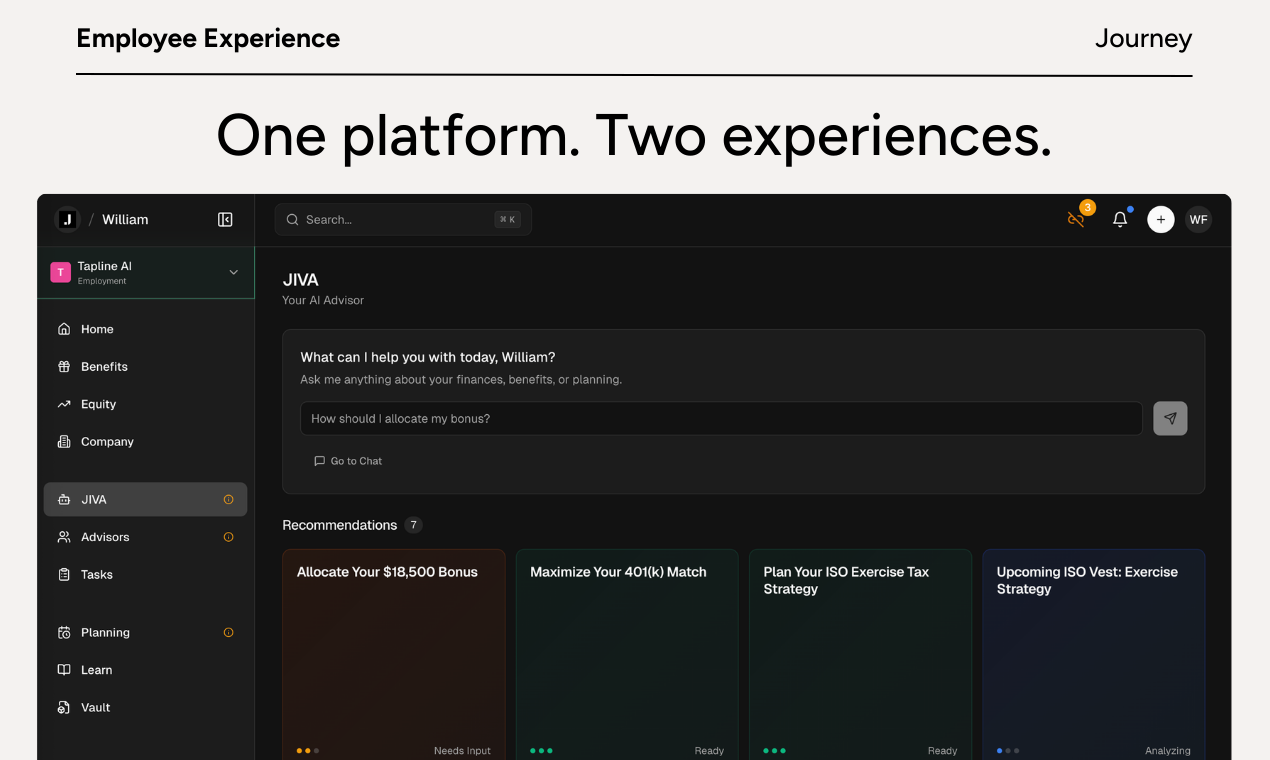Click the plus button in the top bar

click(1160, 219)
